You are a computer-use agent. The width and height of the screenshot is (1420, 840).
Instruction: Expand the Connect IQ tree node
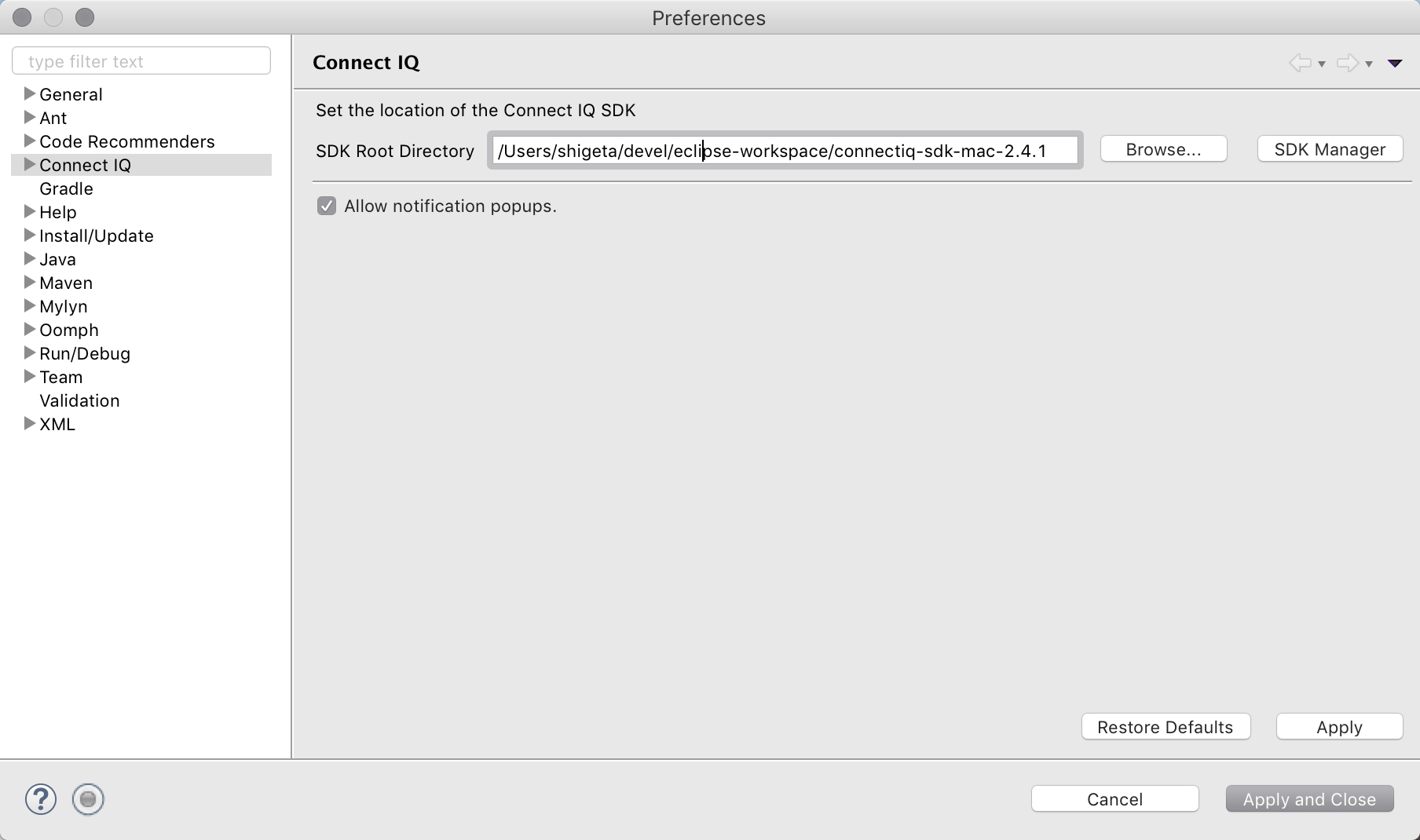30,165
